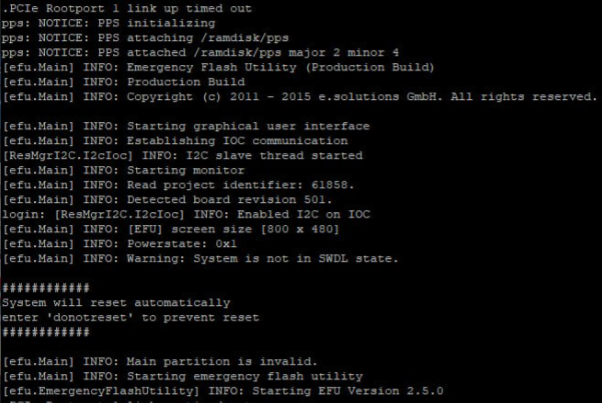602x403 pixels.
Task: Click the 'PPS attaching /ramdisk/pps' line
Action: pyautogui.click(x=135, y=38)
